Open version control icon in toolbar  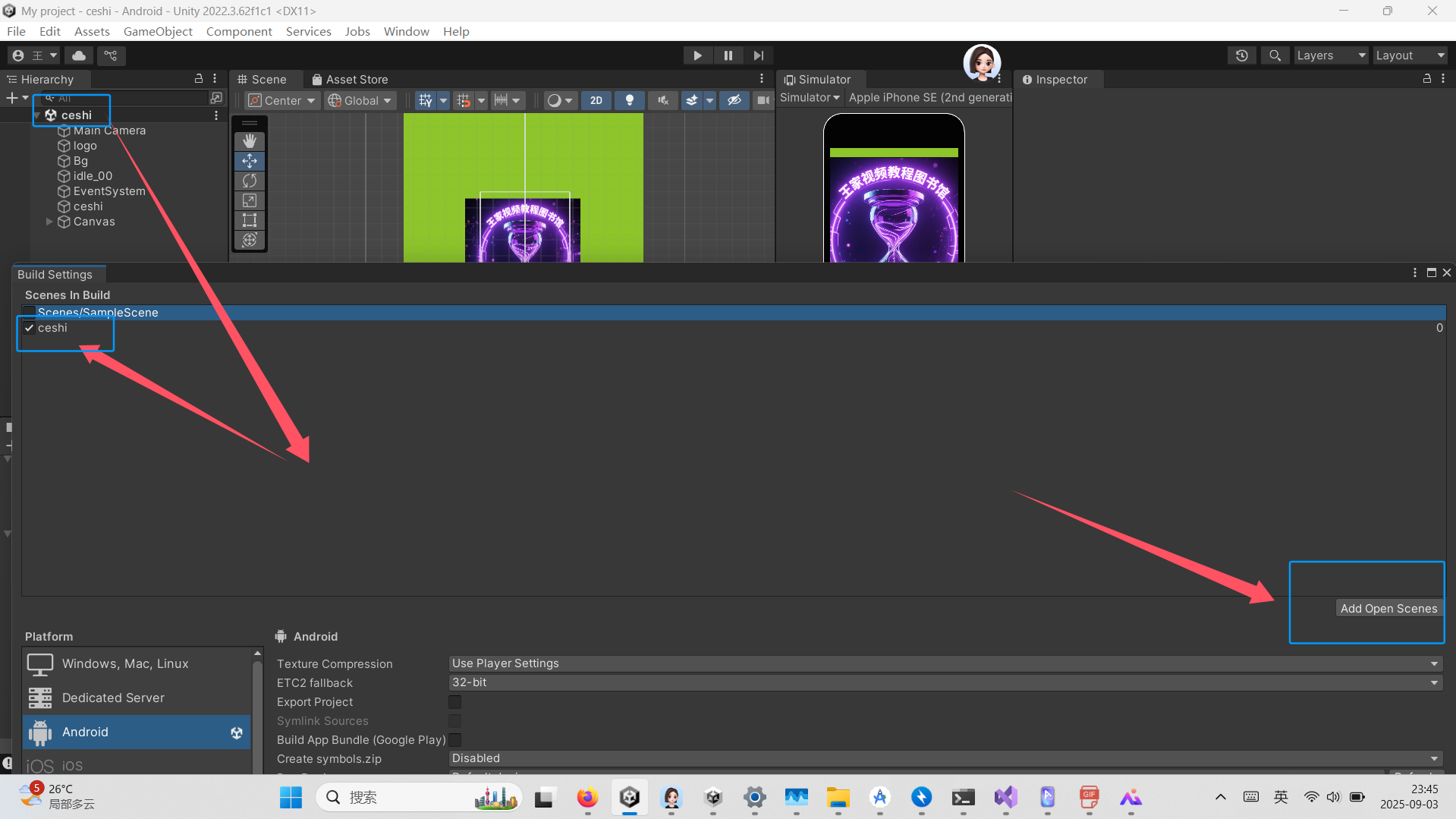point(111,55)
